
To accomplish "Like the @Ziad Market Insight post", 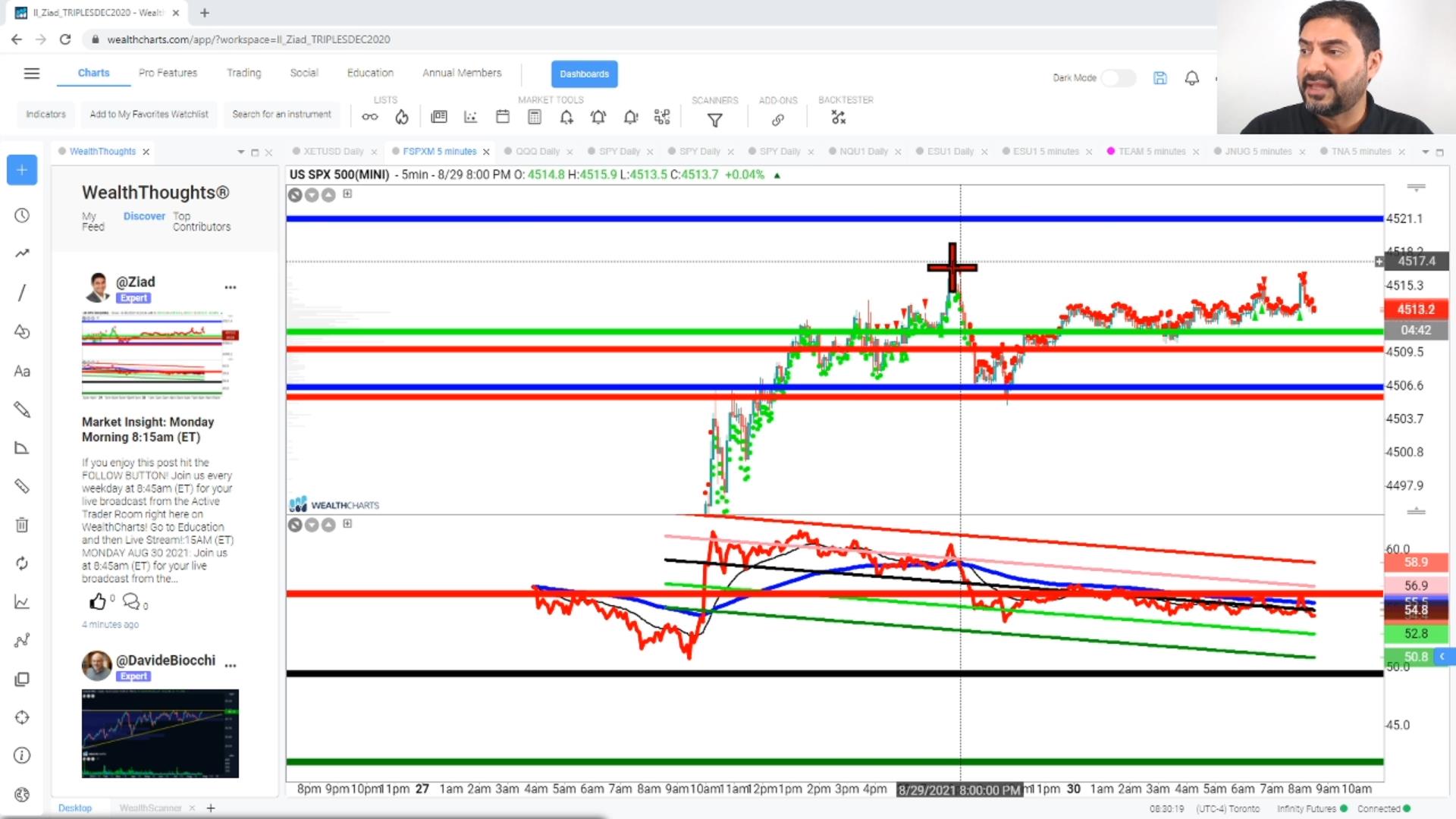I will tap(98, 602).
